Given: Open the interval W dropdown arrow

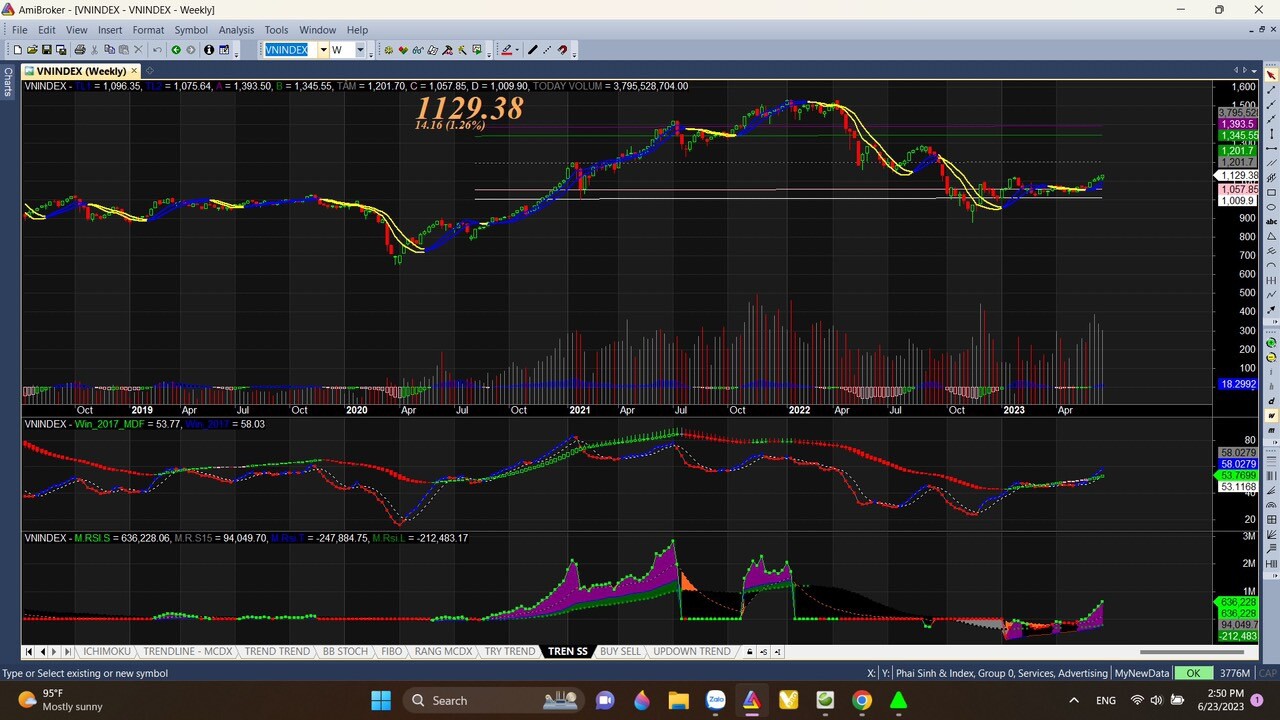Looking at the screenshot, I should (x=360, y=50).
